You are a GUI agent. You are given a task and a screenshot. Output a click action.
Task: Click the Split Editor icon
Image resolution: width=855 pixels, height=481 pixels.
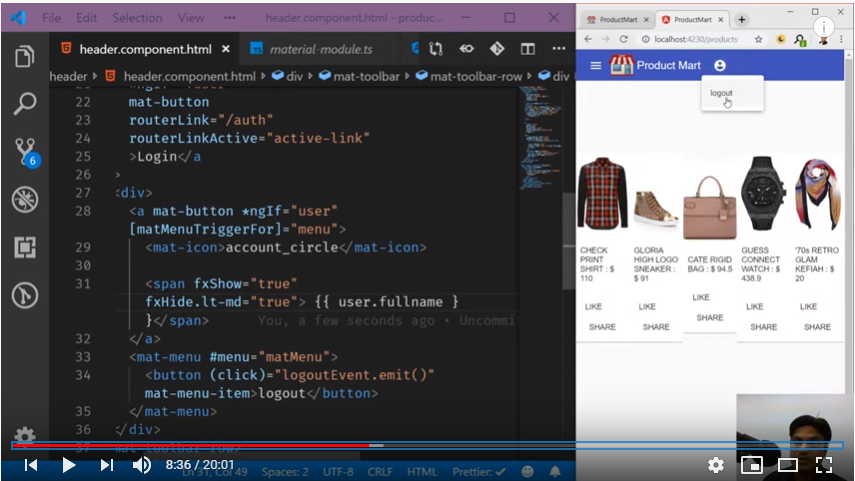click(x=528, y=49)
